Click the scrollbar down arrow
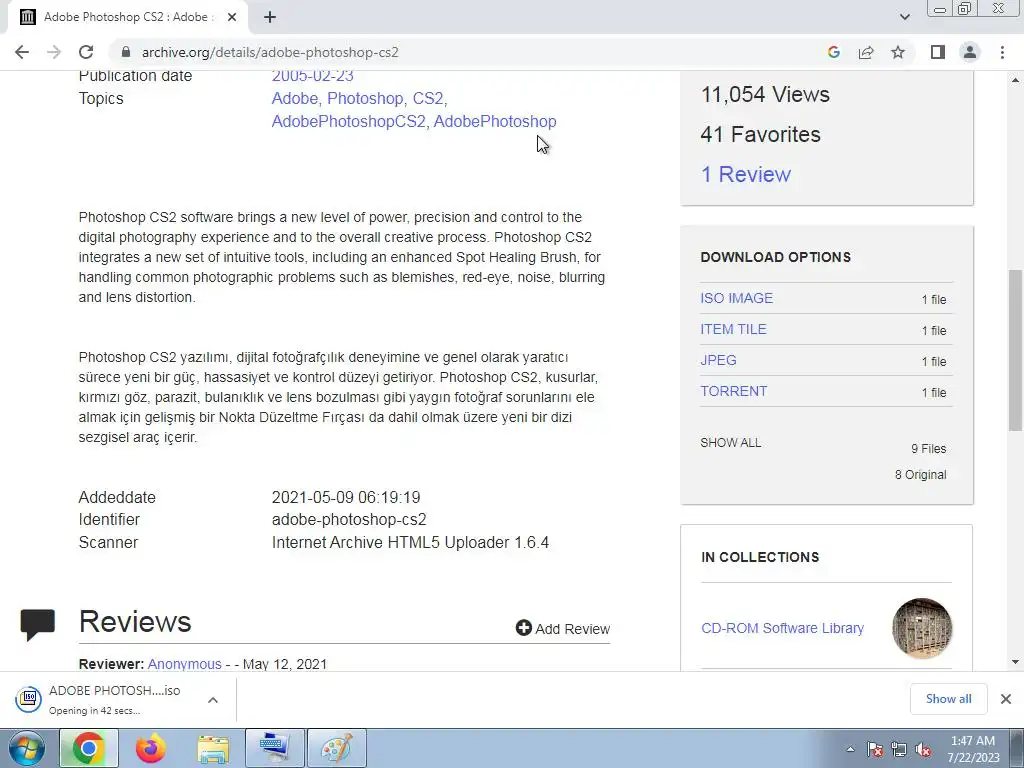This screenshot has height=768, width=1024. (x=1015, y=662)
